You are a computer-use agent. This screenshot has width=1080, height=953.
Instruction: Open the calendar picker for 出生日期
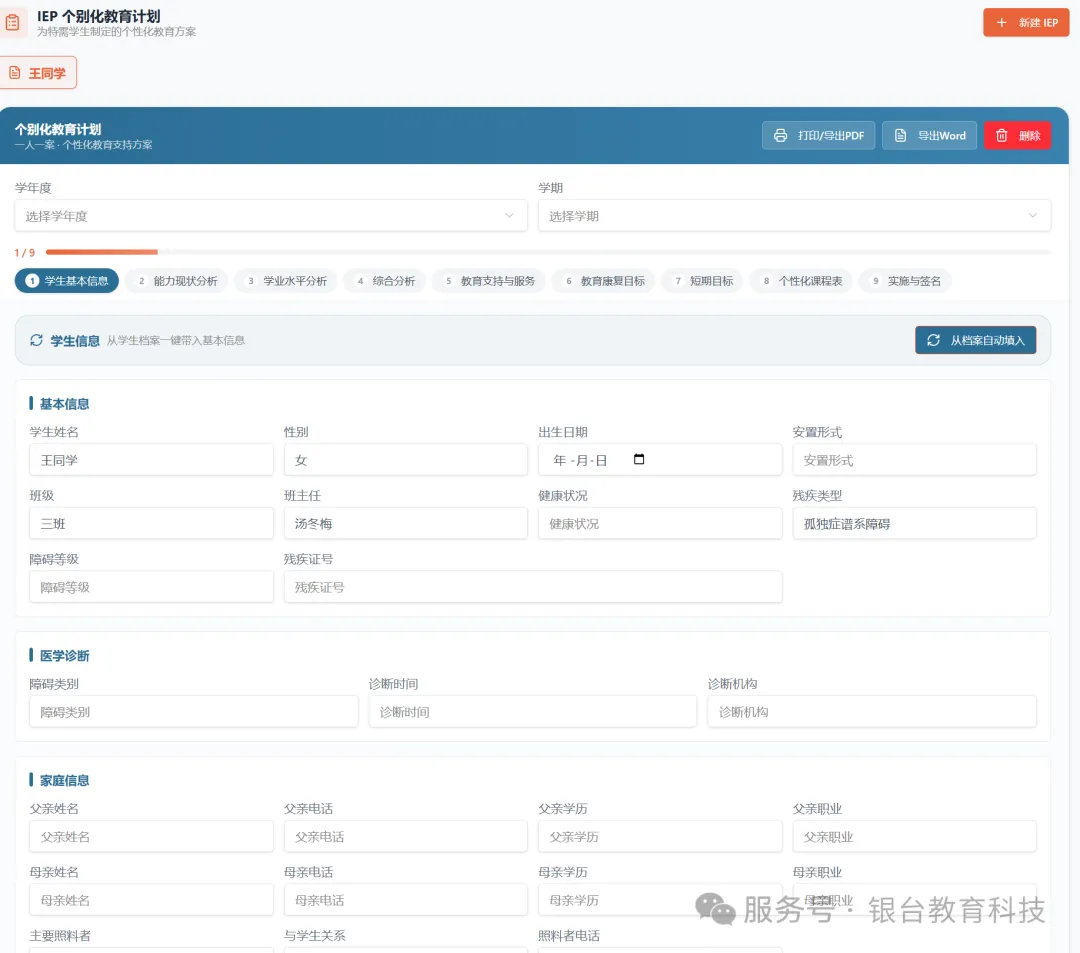(x=639, y=459)
